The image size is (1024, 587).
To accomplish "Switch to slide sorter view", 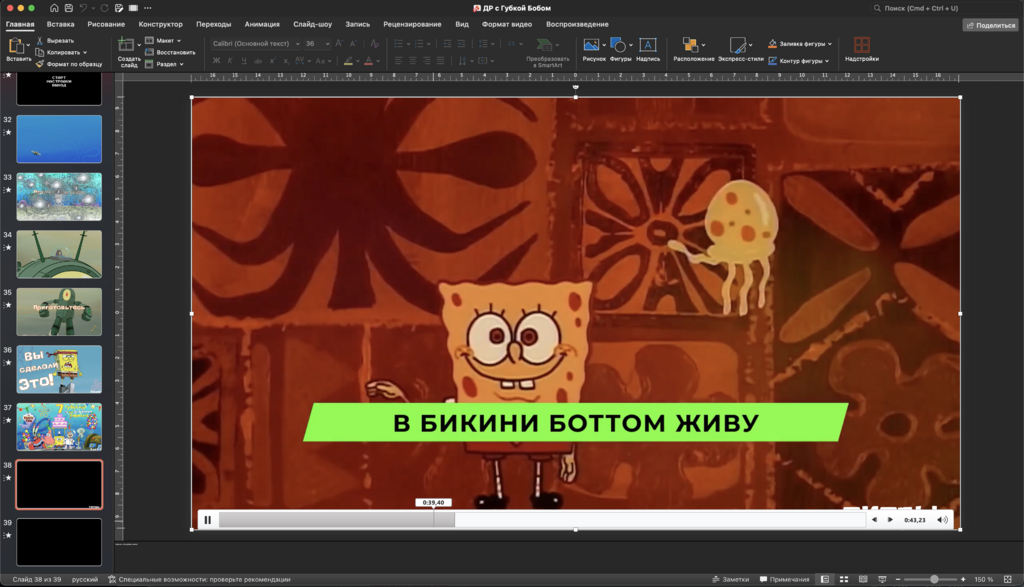I will click(844, 579).
